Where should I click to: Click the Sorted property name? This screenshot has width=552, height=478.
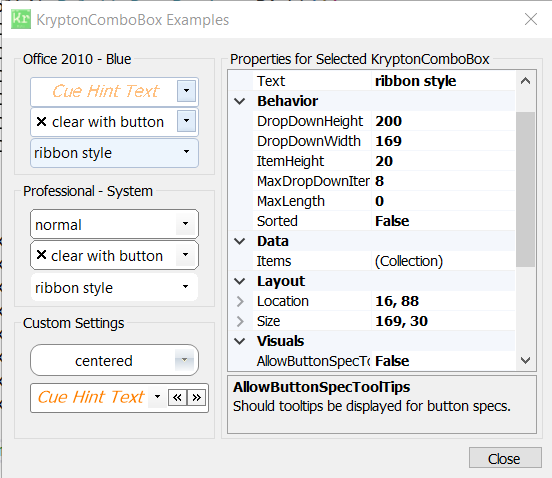tap(277, 221)
